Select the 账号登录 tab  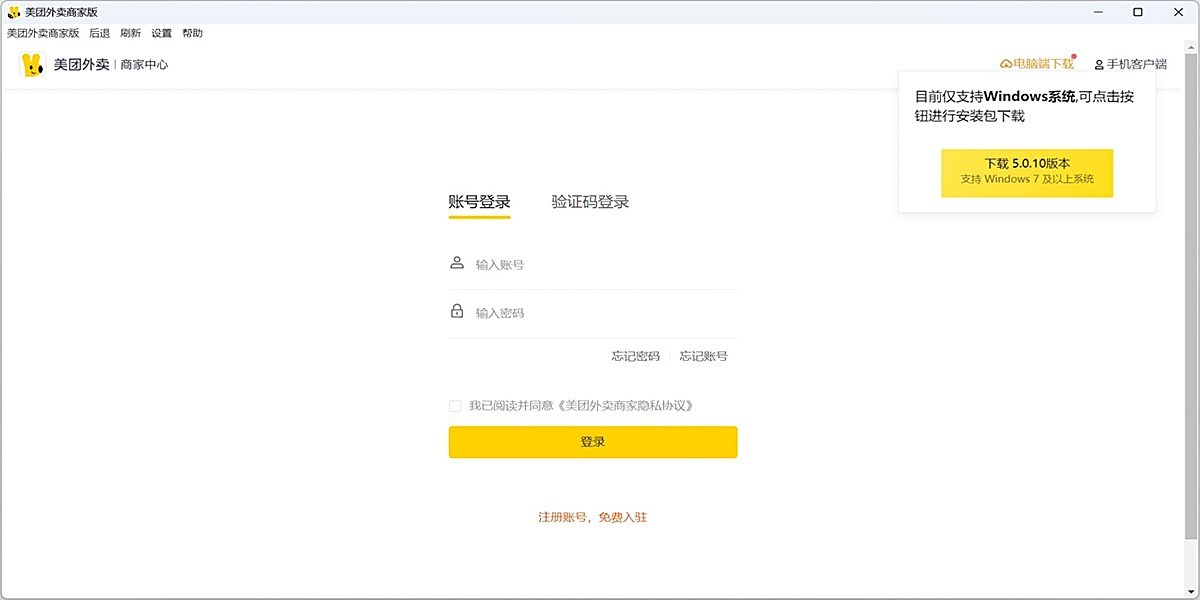click(x=479, y=202)
